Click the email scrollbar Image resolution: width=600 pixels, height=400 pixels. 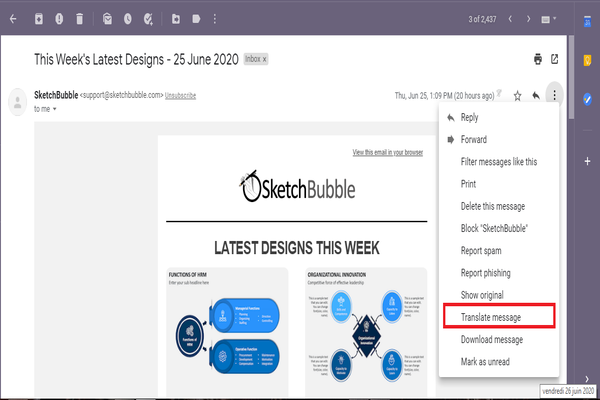(x=571, y=78)
